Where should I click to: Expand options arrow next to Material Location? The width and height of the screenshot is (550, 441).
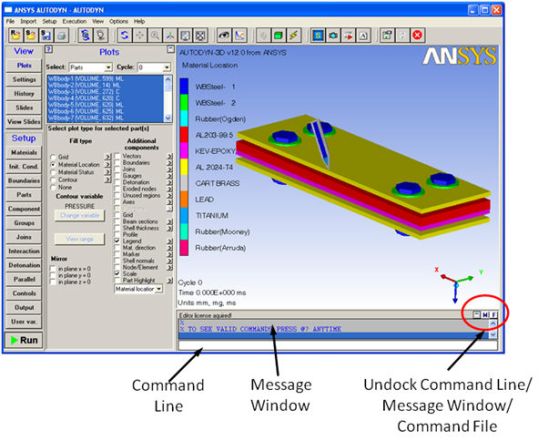[x=108, y=165]
